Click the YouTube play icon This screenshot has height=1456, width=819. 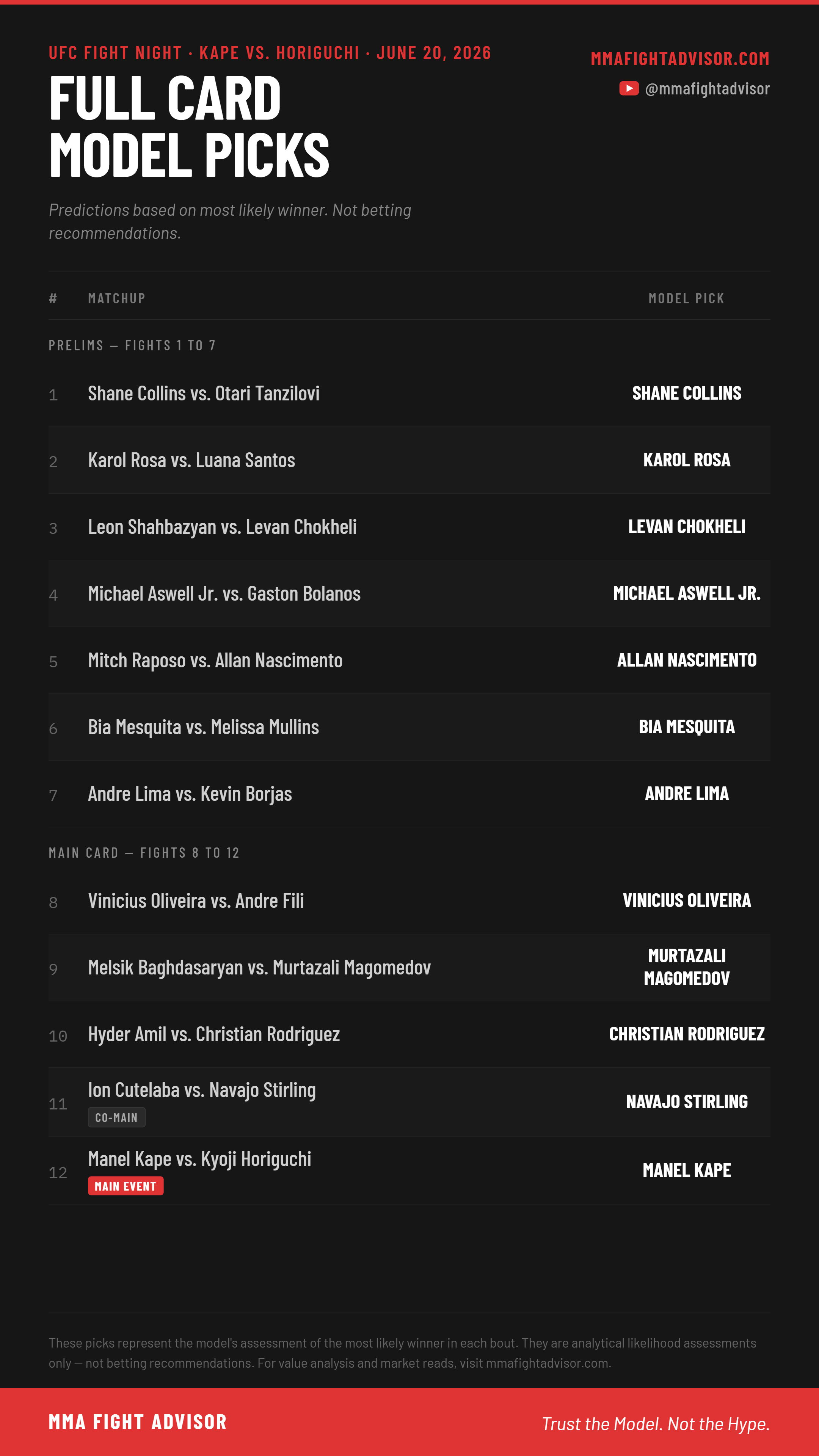(x=629, y=89)
